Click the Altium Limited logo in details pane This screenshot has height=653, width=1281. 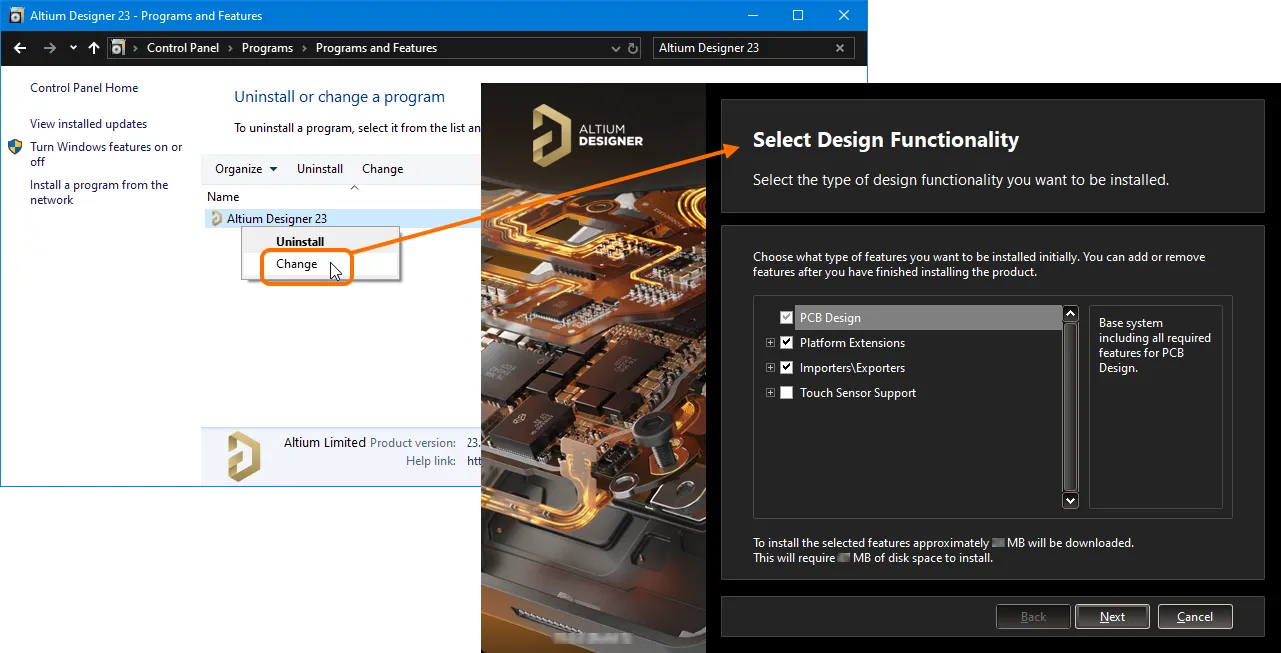pyautogui.click(x=244, y=456)
